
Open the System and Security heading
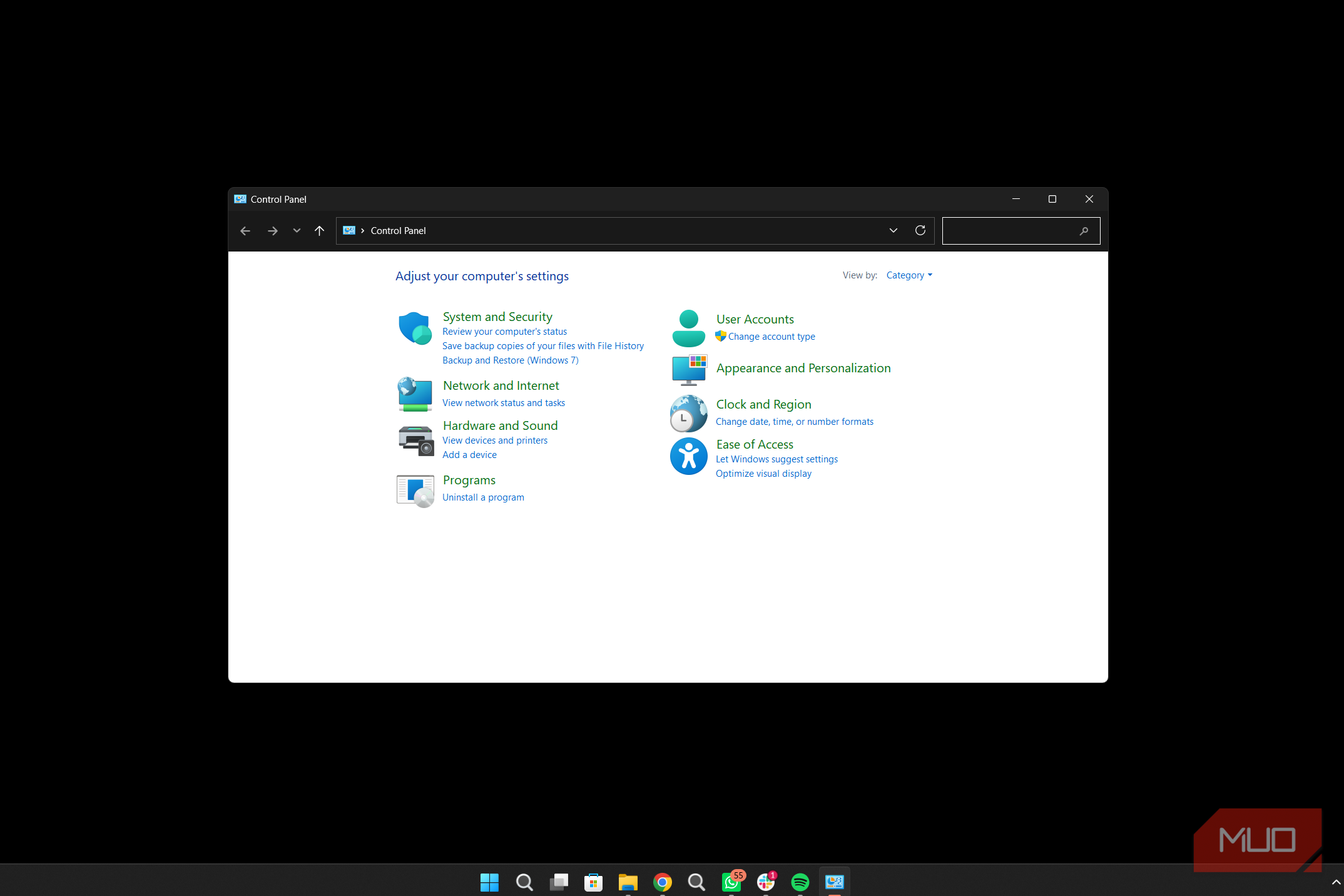pyautogui.click(x=497, y=317)
